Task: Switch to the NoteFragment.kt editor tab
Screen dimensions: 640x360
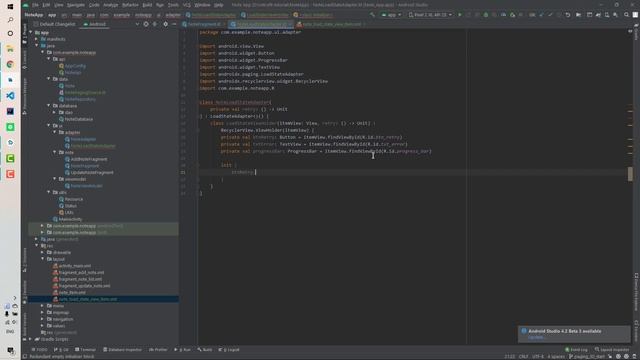Action: (x=204, y=24)
